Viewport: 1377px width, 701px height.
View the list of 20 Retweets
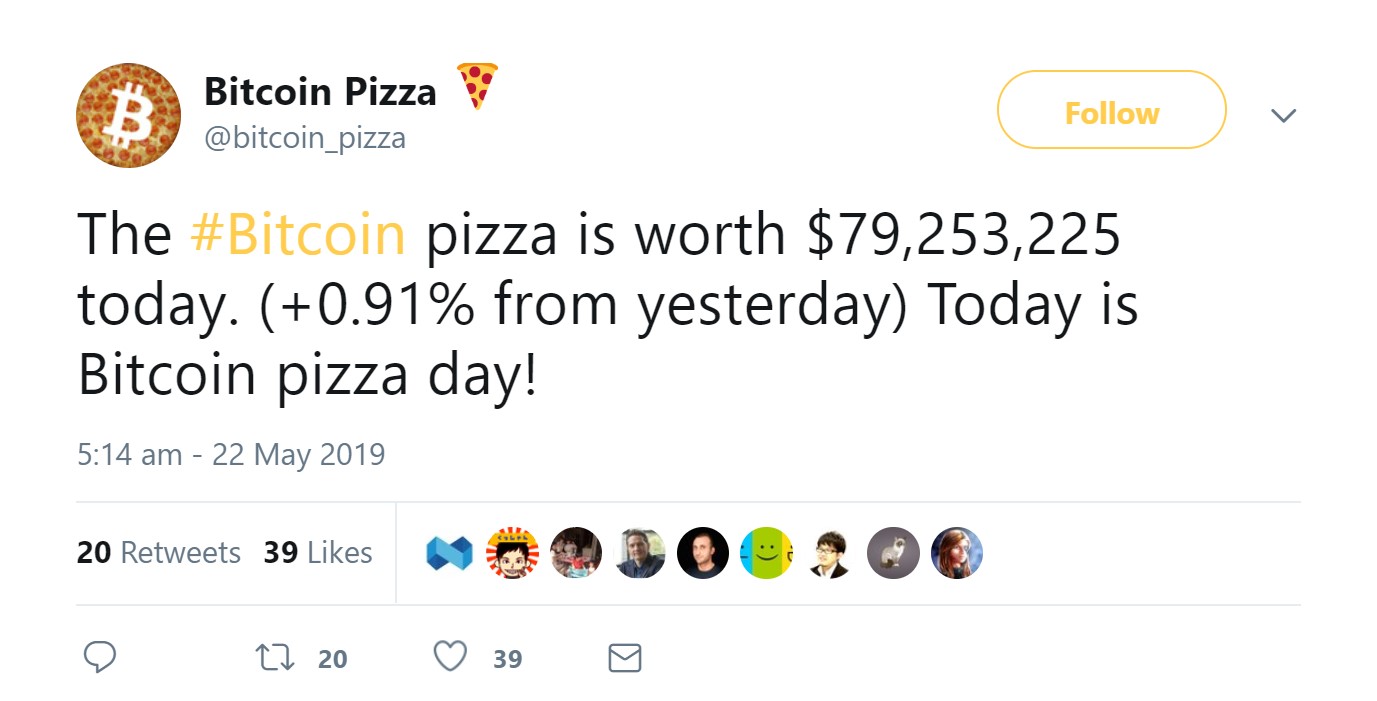click(159, 553)
